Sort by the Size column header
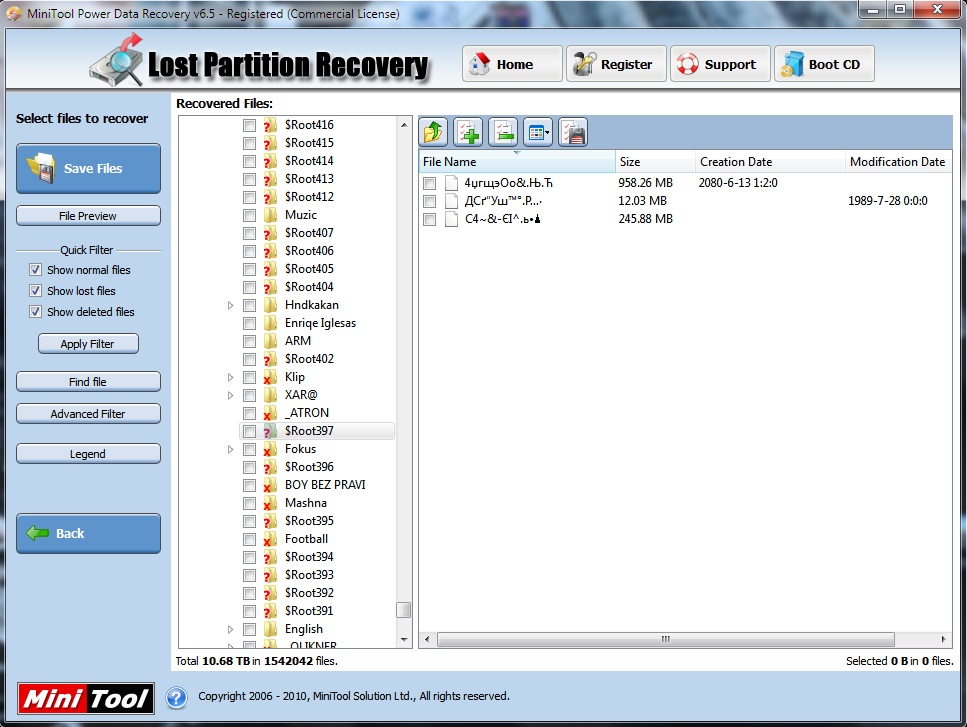 [655, 162]
